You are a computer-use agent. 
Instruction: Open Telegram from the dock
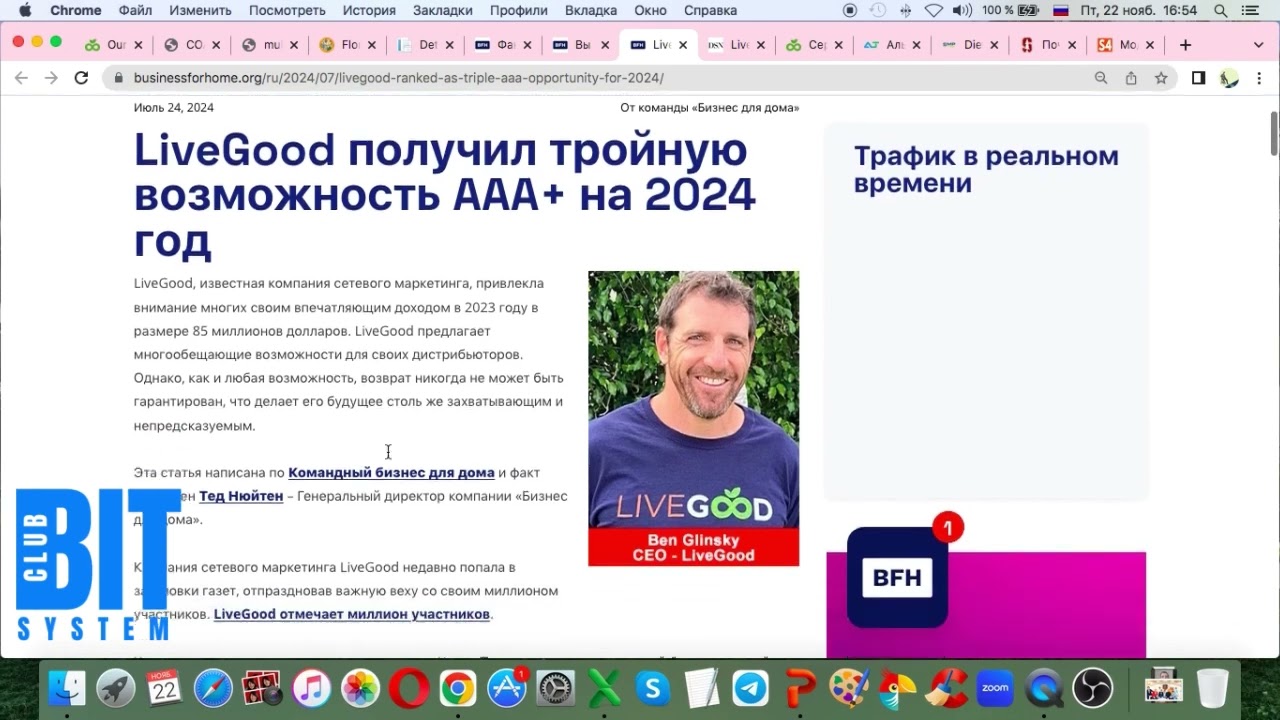(751, 688)
